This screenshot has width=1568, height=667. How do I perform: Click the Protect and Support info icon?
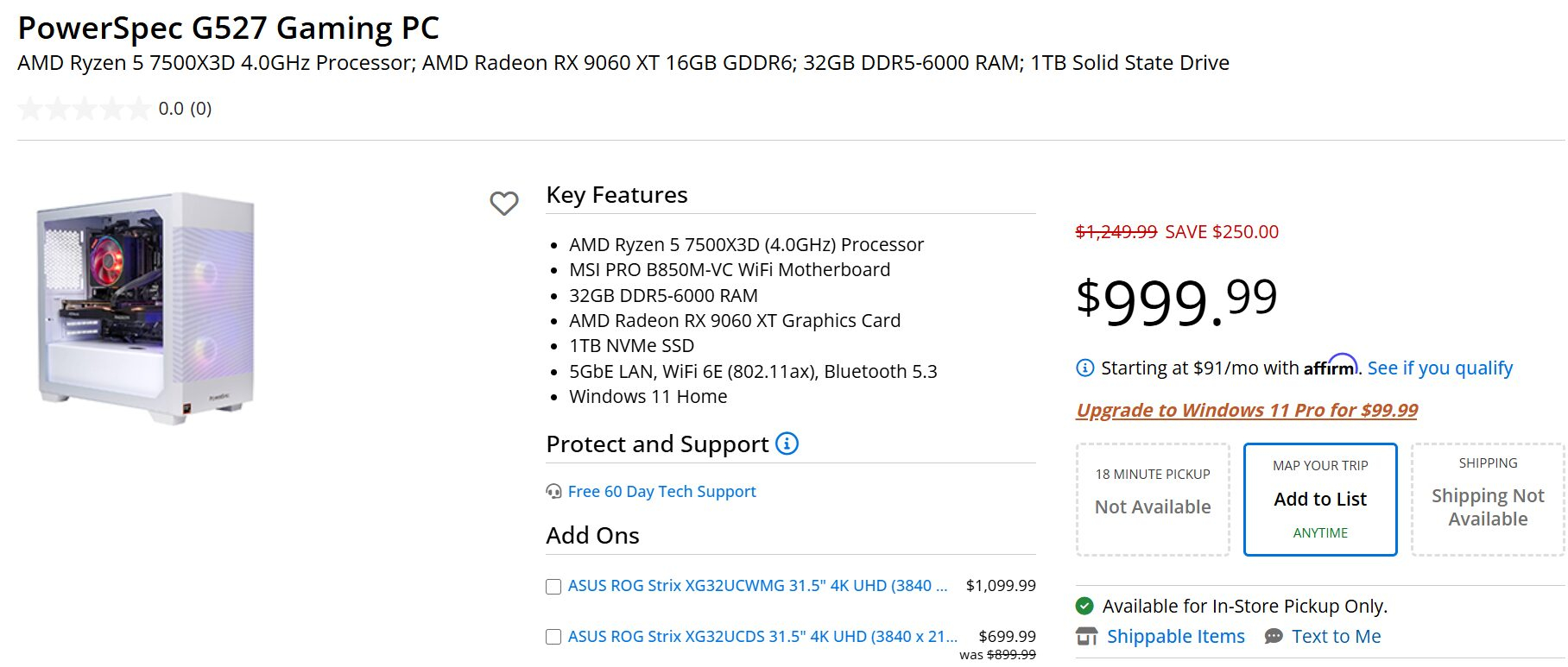787,444
